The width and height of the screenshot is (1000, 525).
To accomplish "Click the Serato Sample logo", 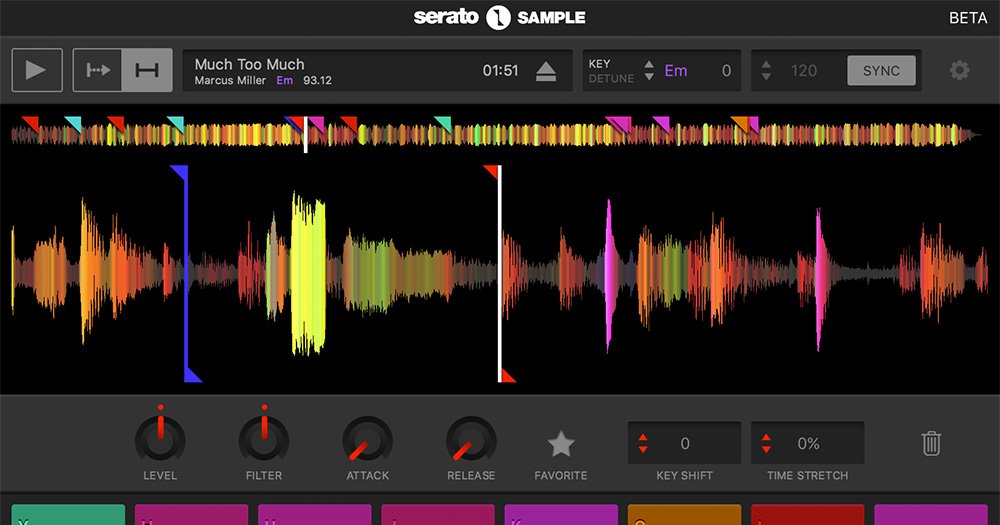I will pyautogui.click(x=499, y=17).
